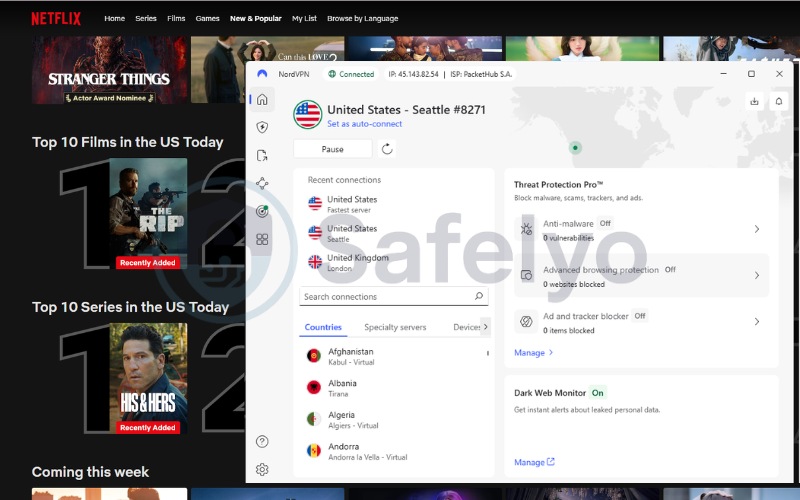Image resolution: width=800 pixels, height=500 pixels.
Task: Open the file sharing sidebar icon
Action: (262, 155)
